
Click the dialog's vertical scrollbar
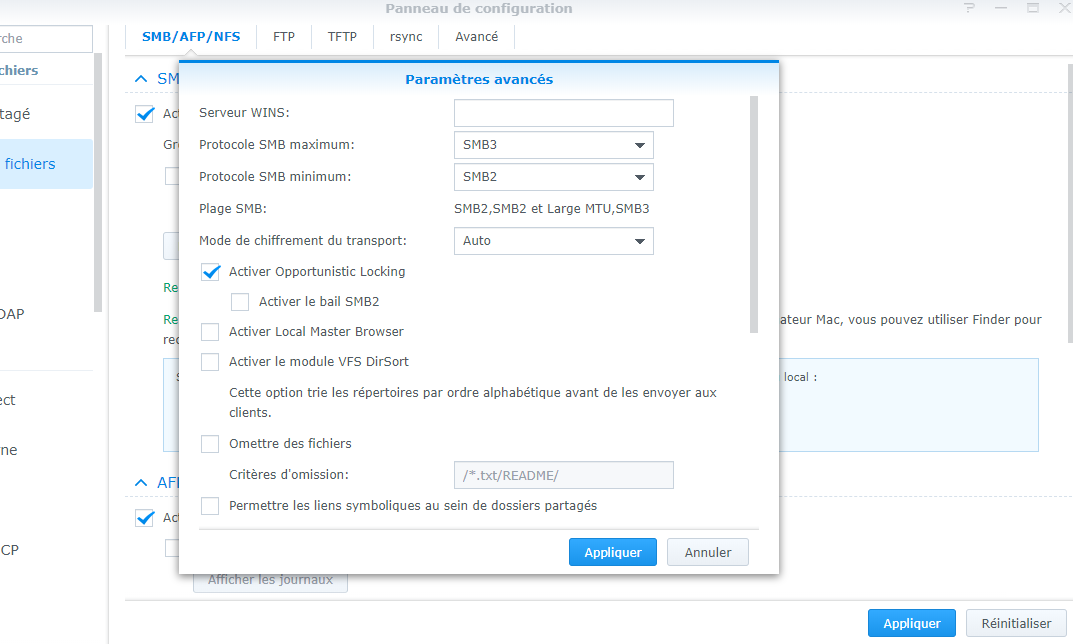click(754, 214)
